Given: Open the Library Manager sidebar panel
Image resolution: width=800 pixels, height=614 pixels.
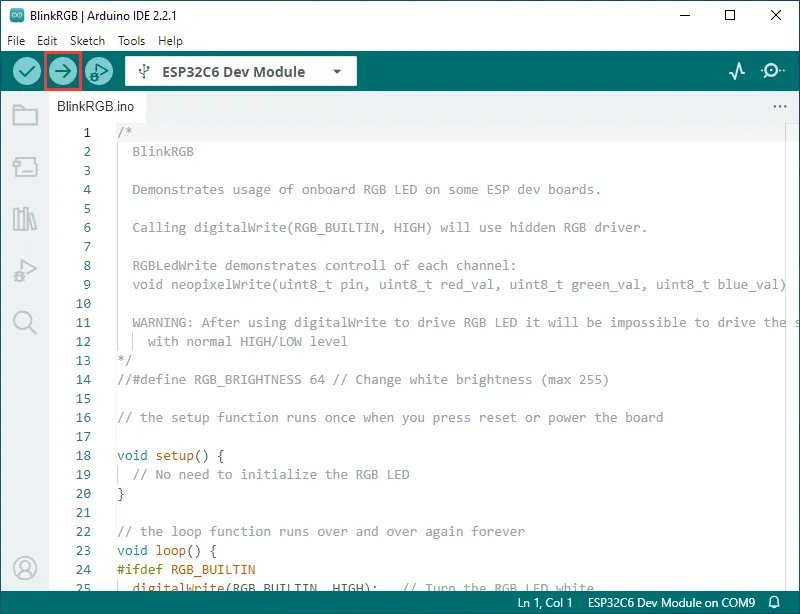Looking at the screenshot, I should point(25,219).
